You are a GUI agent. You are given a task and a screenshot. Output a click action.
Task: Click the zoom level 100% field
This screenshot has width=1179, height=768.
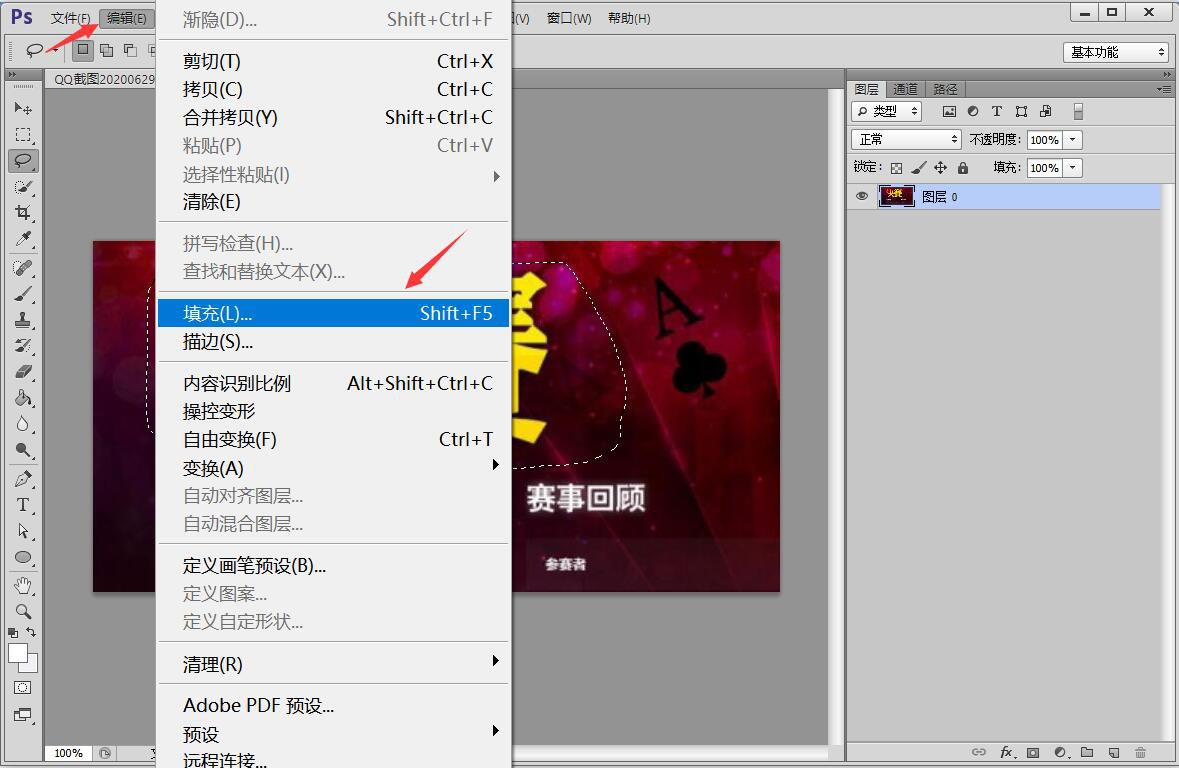click(68, 753)
